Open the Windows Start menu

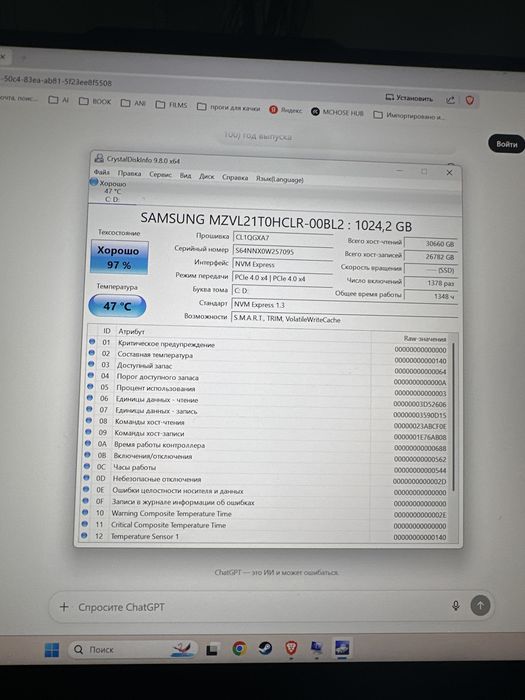(x=52, y=649)
